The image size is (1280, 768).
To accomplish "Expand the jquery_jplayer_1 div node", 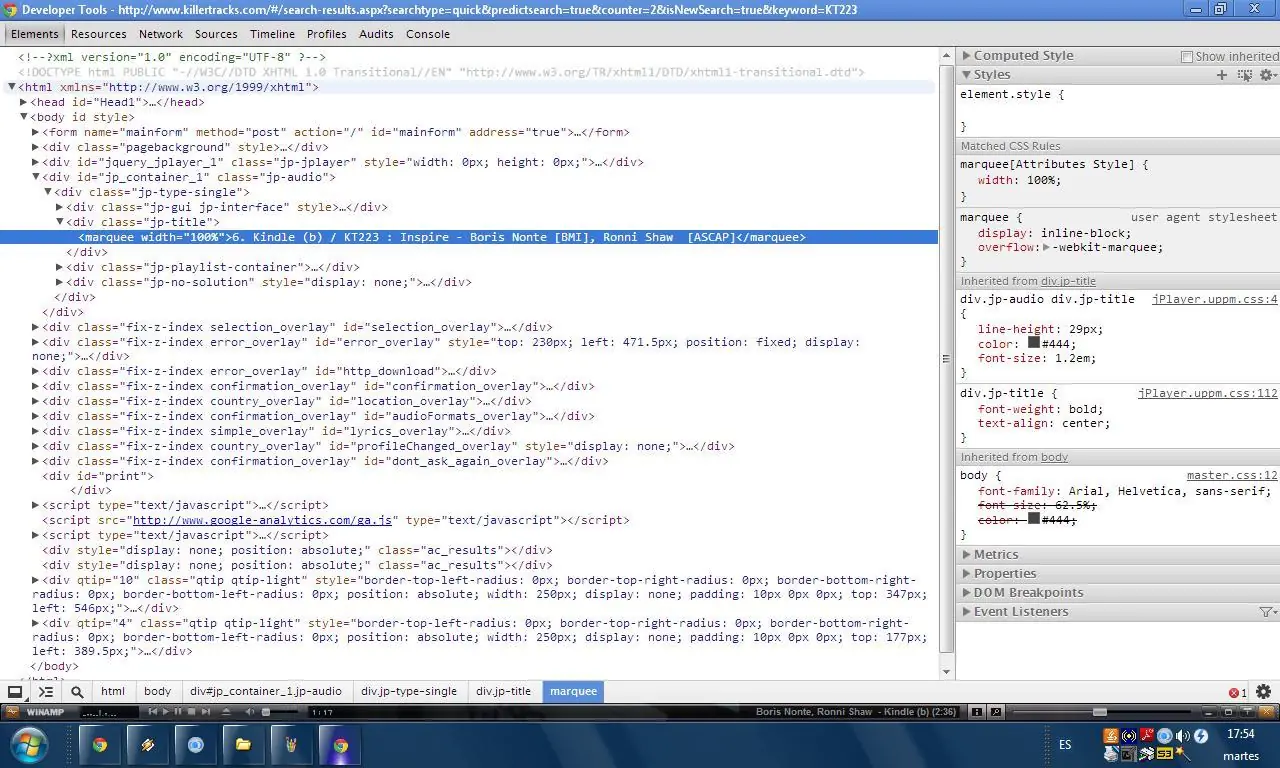I will (36, 162).
